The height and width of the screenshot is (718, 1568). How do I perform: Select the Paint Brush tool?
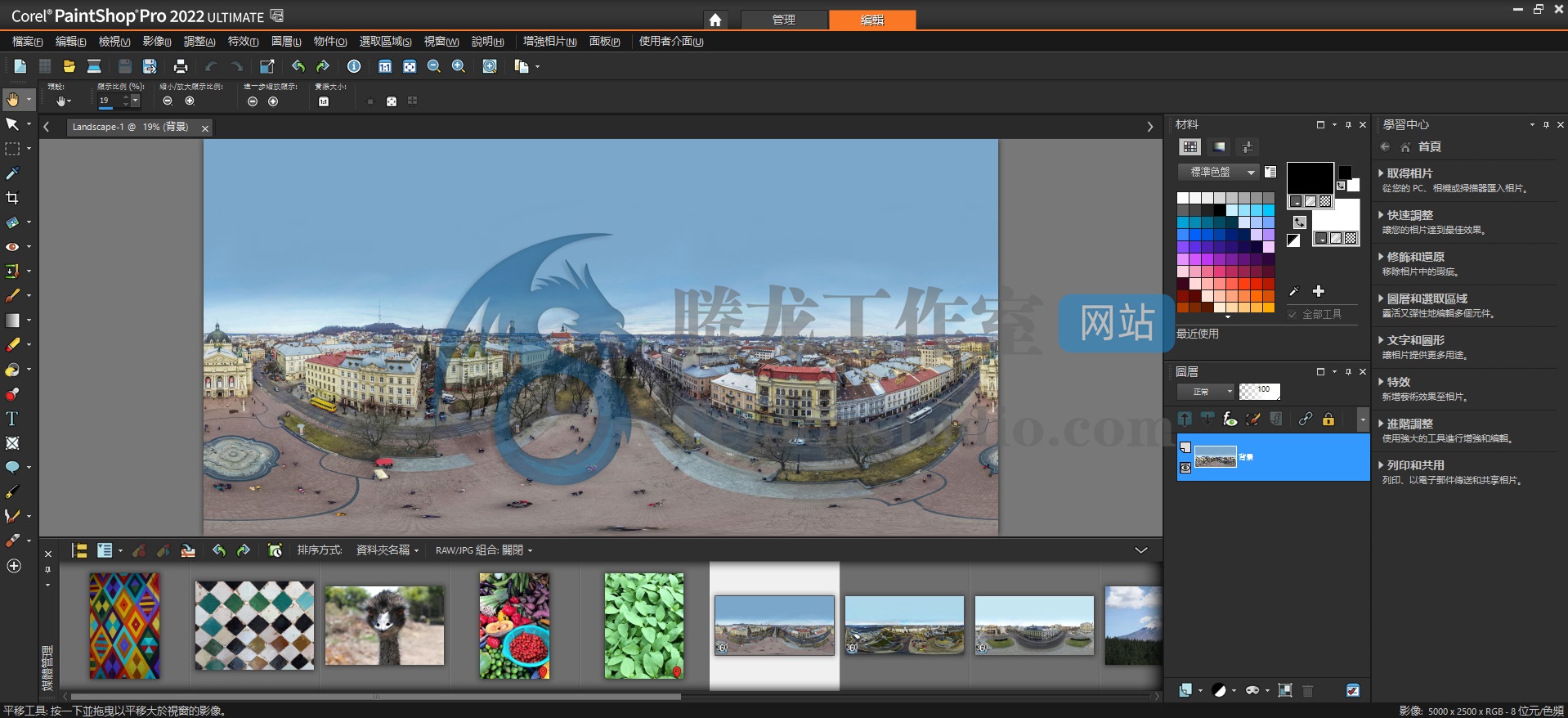[x=12, y=296]
